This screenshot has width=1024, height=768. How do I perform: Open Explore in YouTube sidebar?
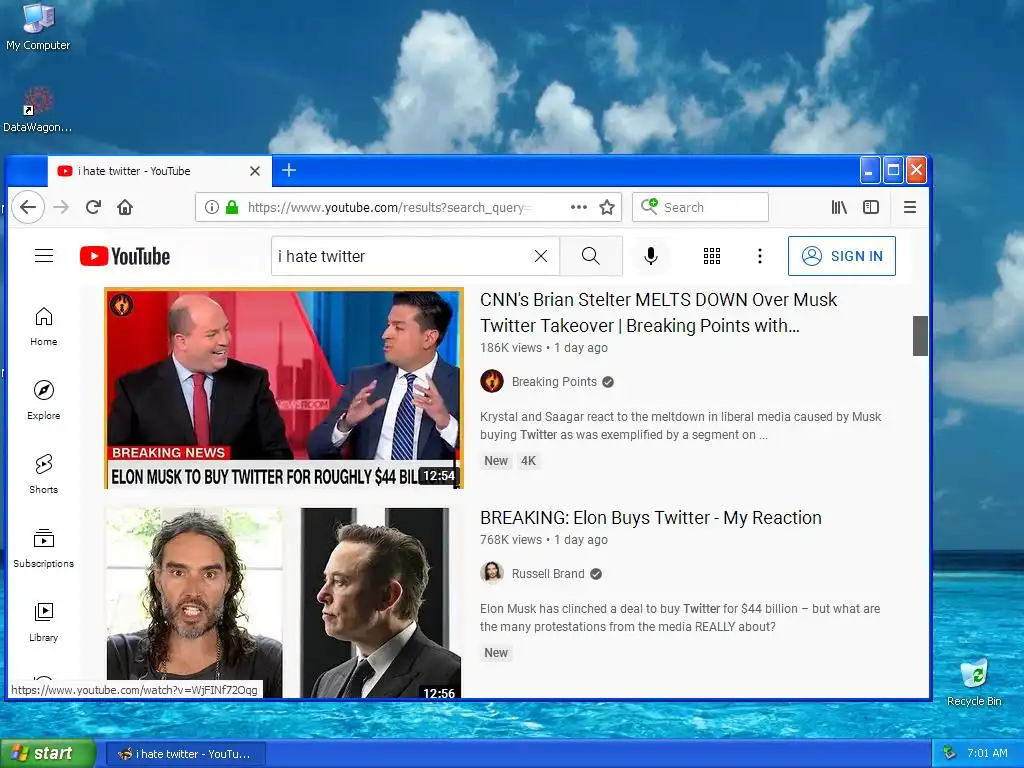(44, 400)
